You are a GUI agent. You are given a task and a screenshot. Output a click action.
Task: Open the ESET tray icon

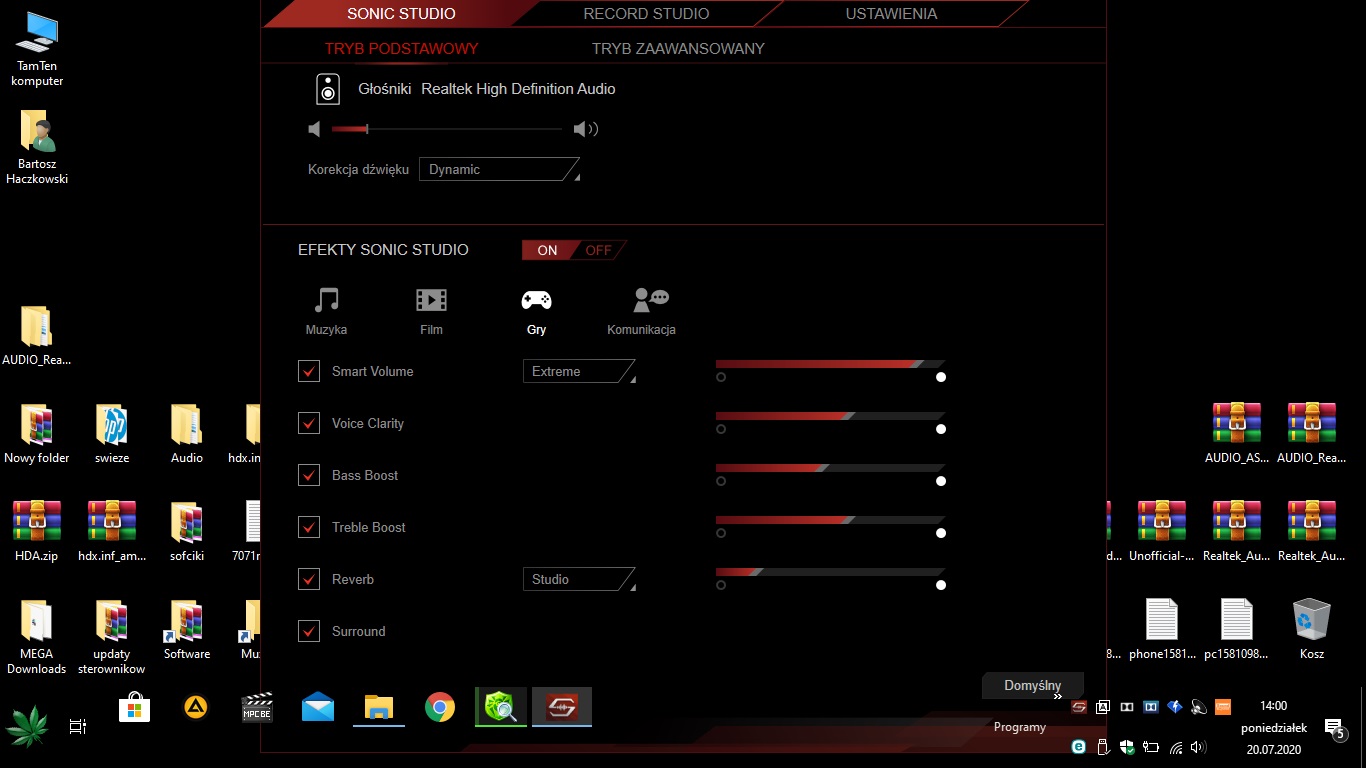[x=1079, y=746]
